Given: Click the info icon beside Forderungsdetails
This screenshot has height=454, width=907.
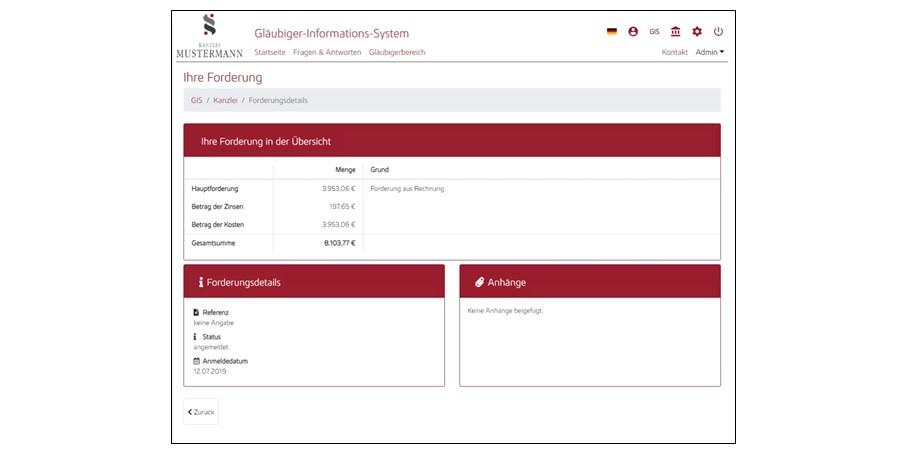Looking at the screenshot, I should 201,282.
